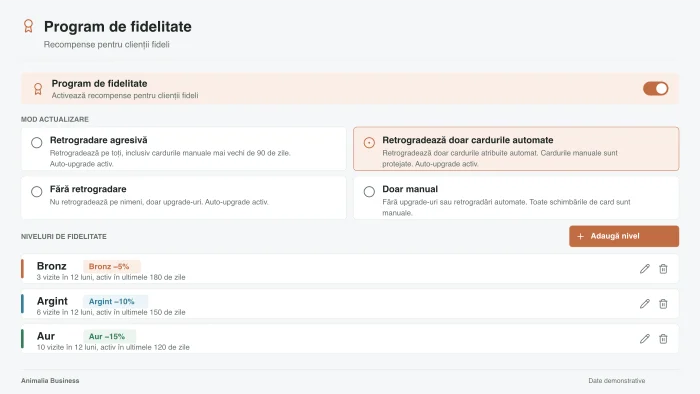Screen dimensions: 700x394
Task: Click '6 vizite în 12 luni' description
Action: 111,312
